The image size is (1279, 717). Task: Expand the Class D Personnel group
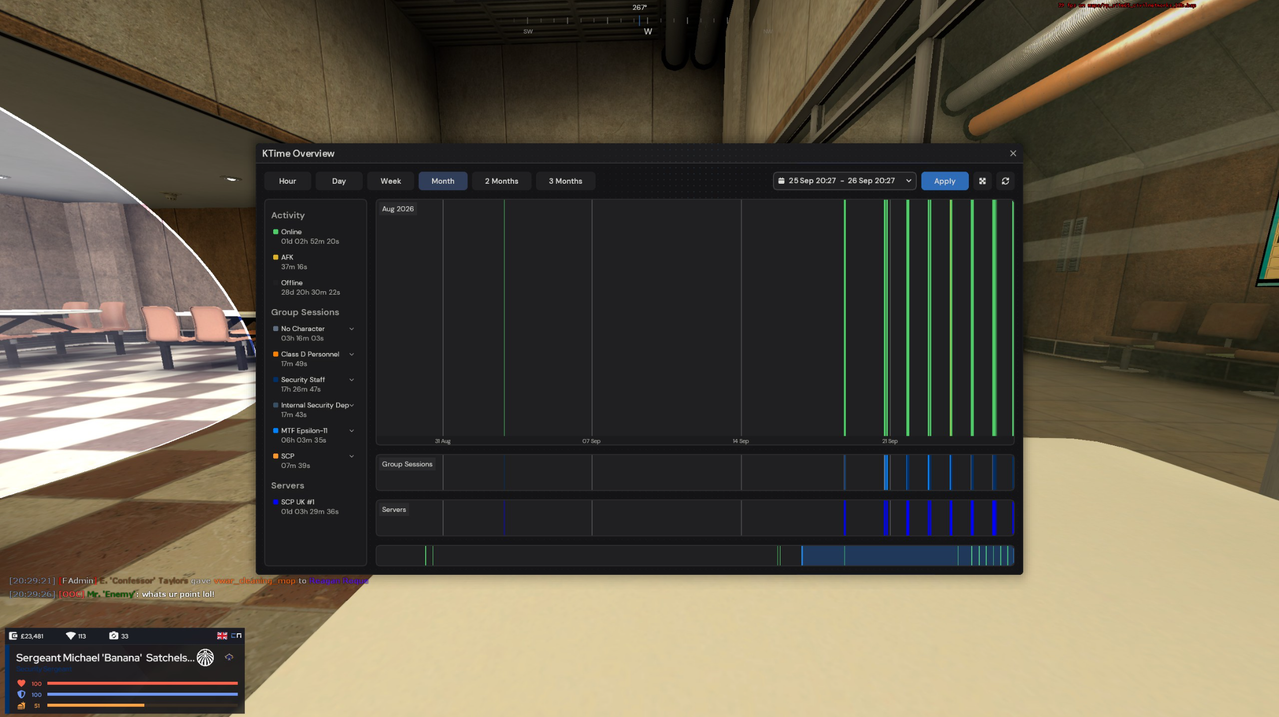(351, 354)
